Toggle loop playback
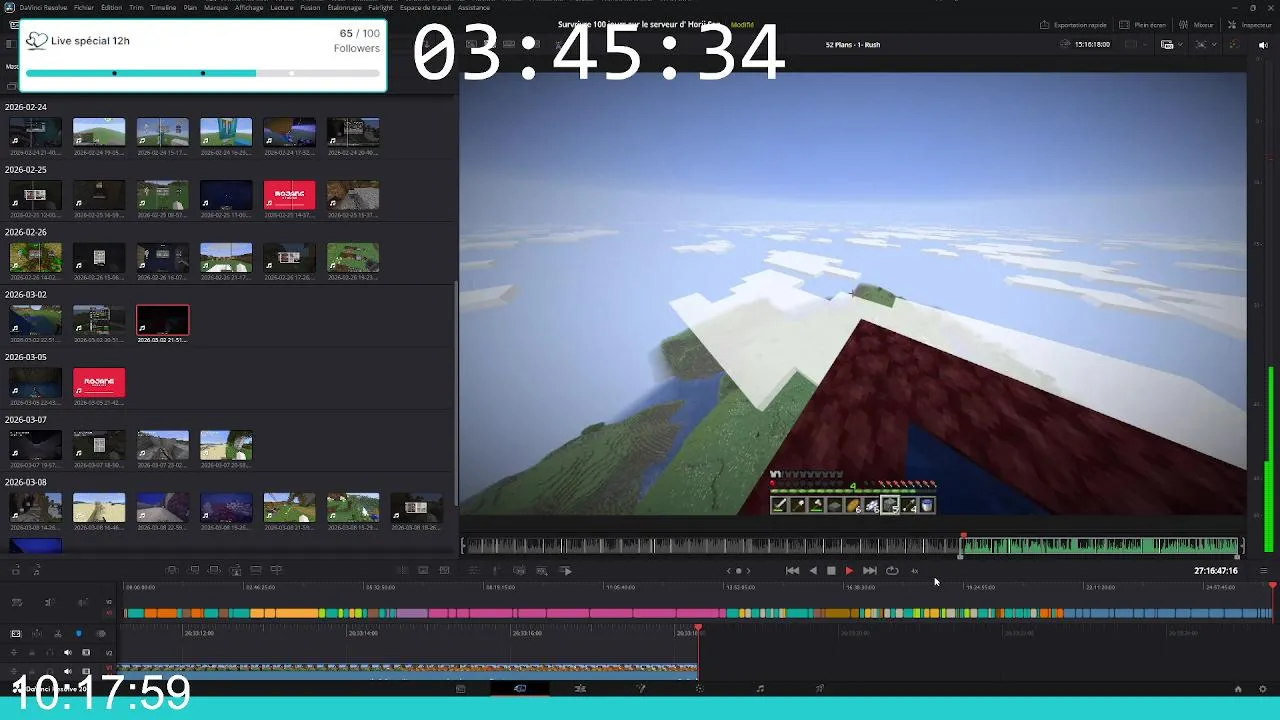1280x720 pixels. pyautogui.click(x=892, y=571)
